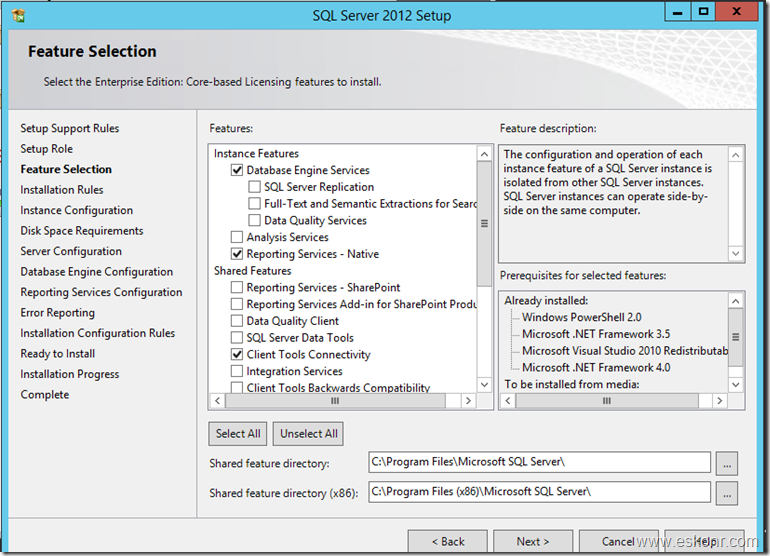This screenshot has width=770, height=556.
Task: Select Microsoft Visual Studio 2010 Redistributable entry
Action: tap(625, 351)
